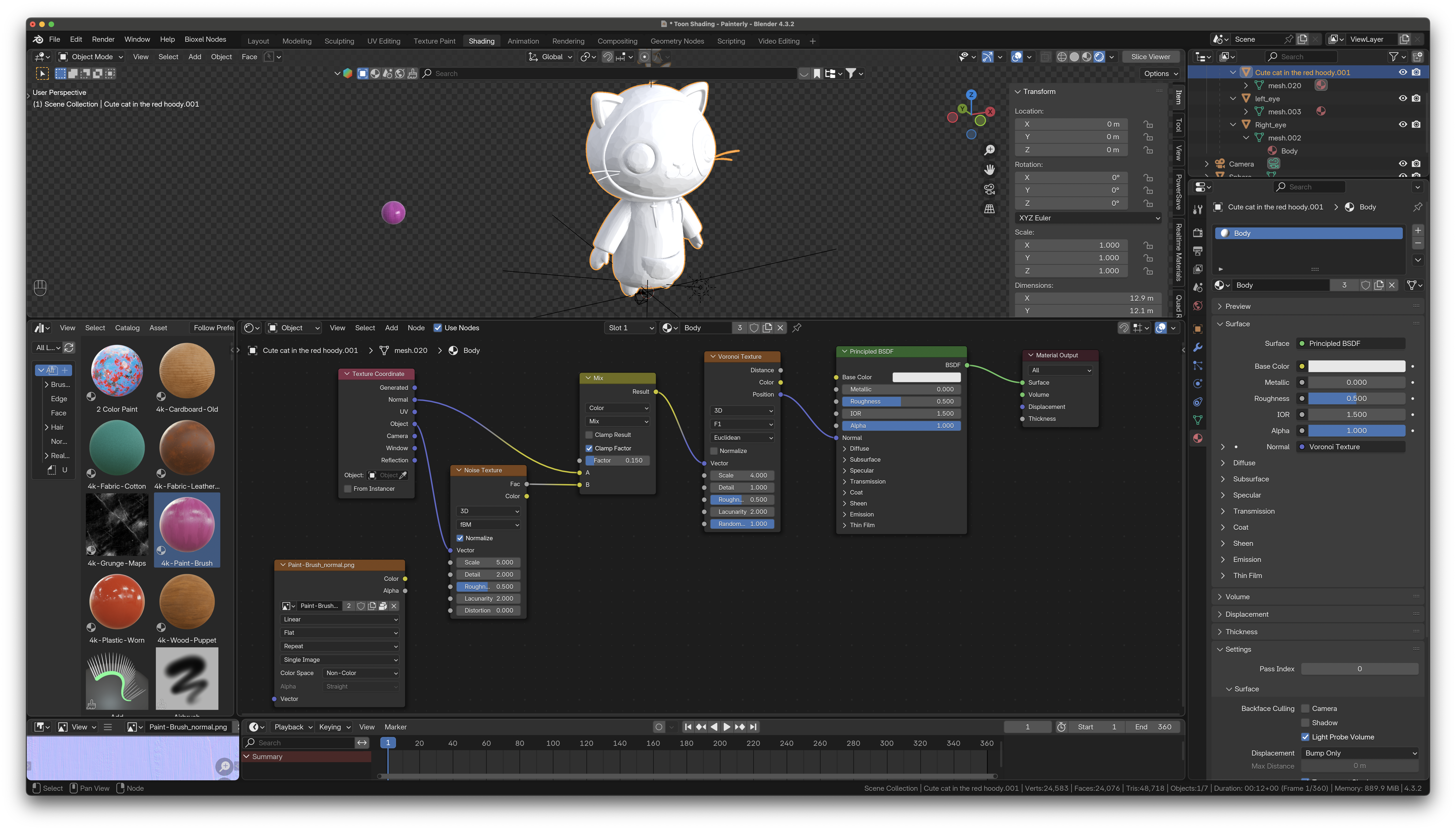Enable Clamp Result in Mix node
This screenshot has height=830, width=1456.
pos(589,435)
